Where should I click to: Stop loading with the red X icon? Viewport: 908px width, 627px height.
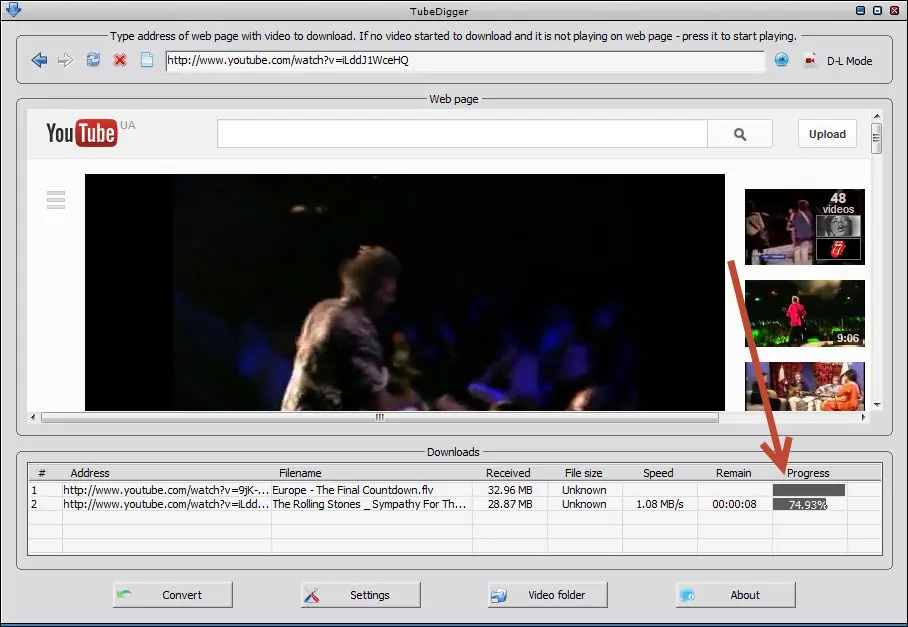click(x=120, y=60)
